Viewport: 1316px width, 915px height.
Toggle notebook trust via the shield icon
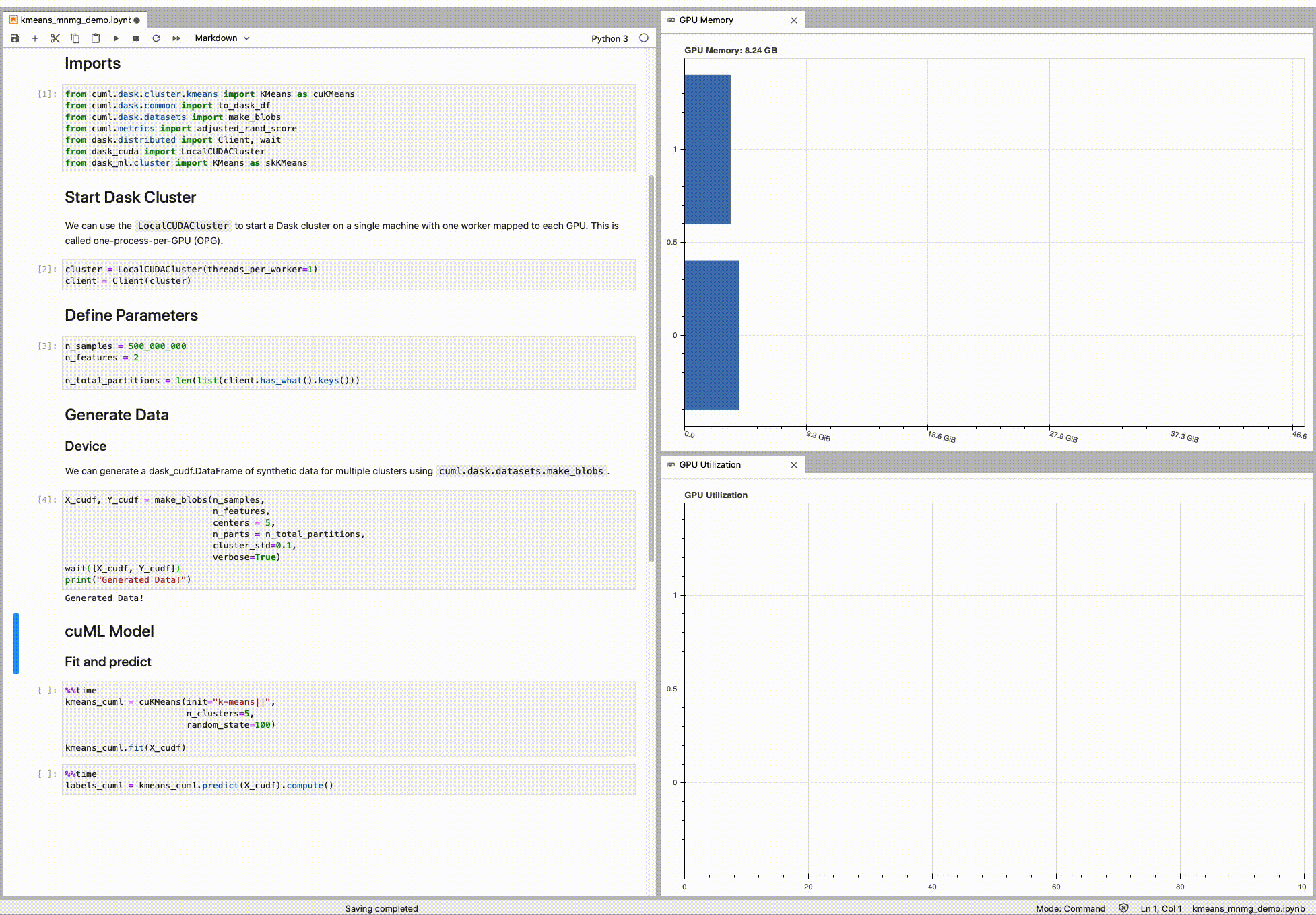point(1121,908)
